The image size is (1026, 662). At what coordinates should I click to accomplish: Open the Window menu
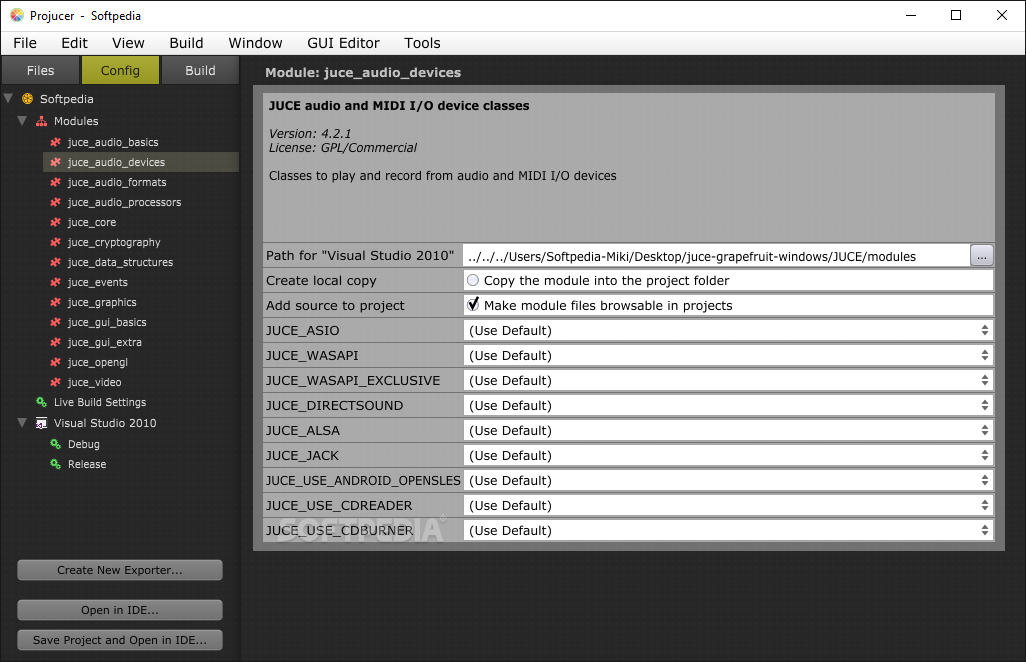click(x=255, y=43)
